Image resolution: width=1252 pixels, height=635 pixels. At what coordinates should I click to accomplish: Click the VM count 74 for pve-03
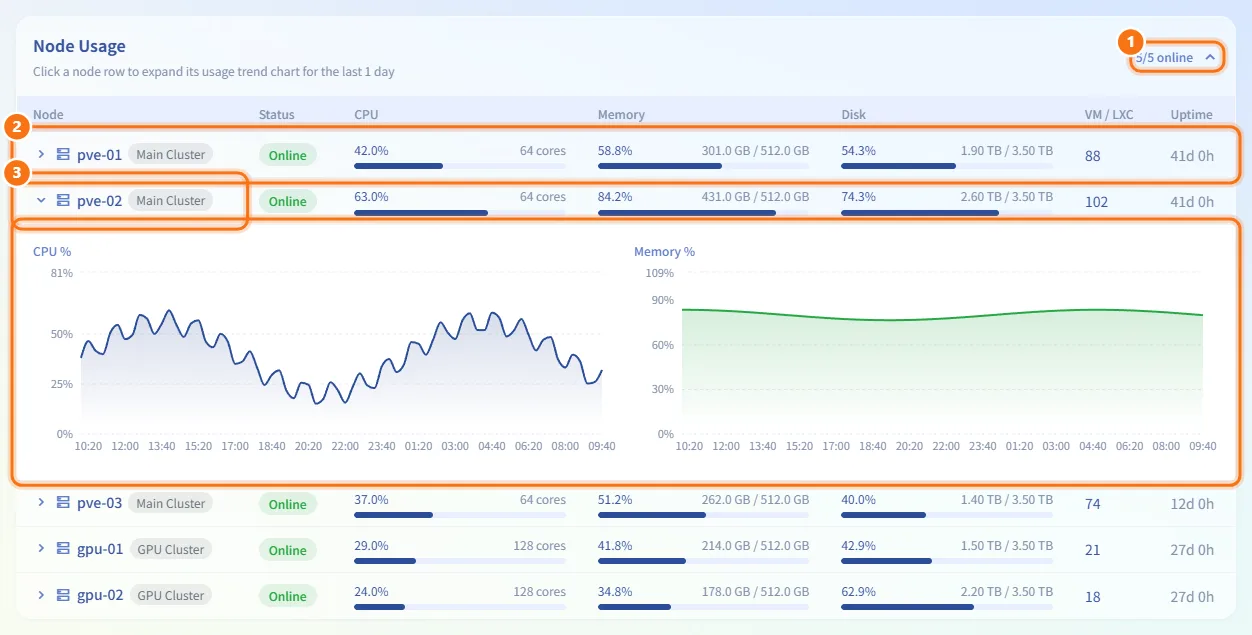[x=1093, y=505]
